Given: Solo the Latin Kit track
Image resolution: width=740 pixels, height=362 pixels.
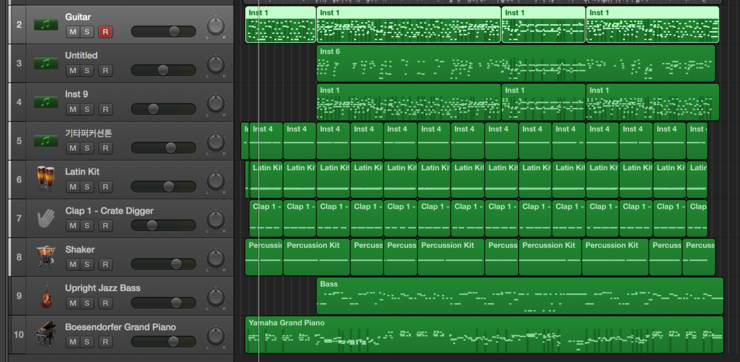Looking at the screenshot, I should (86, 187).
